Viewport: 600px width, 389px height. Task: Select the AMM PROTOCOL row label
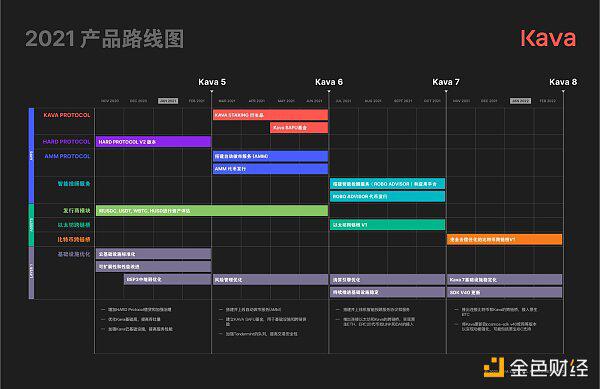(67, 156)
